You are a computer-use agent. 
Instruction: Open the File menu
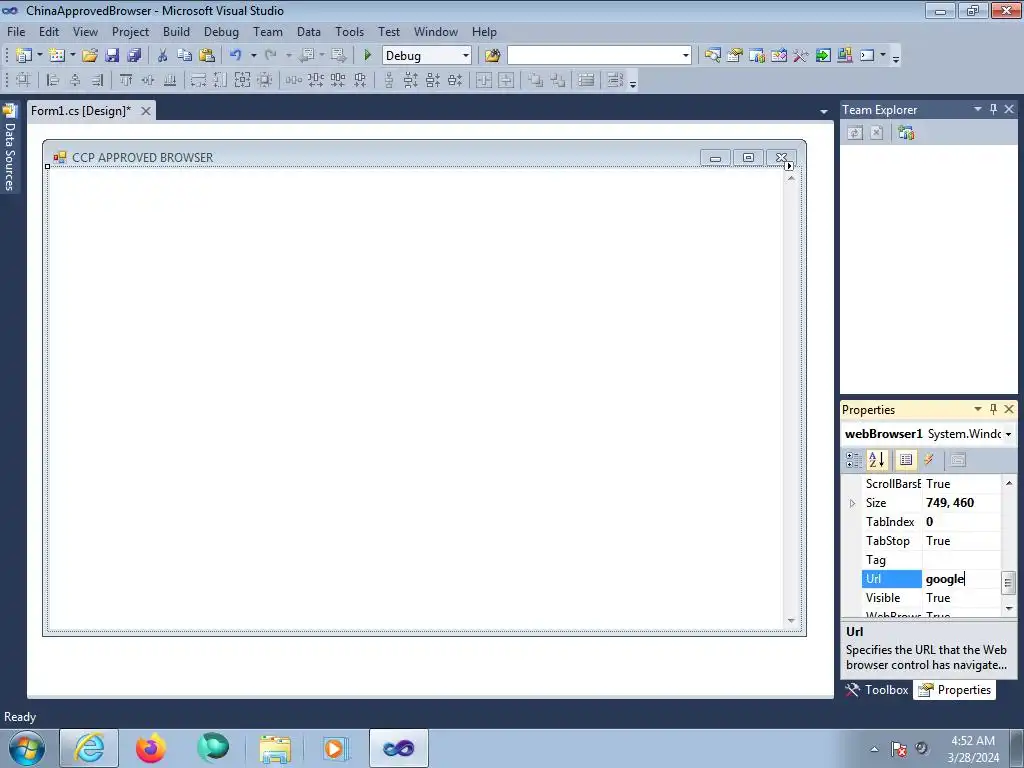coord(16,31)
